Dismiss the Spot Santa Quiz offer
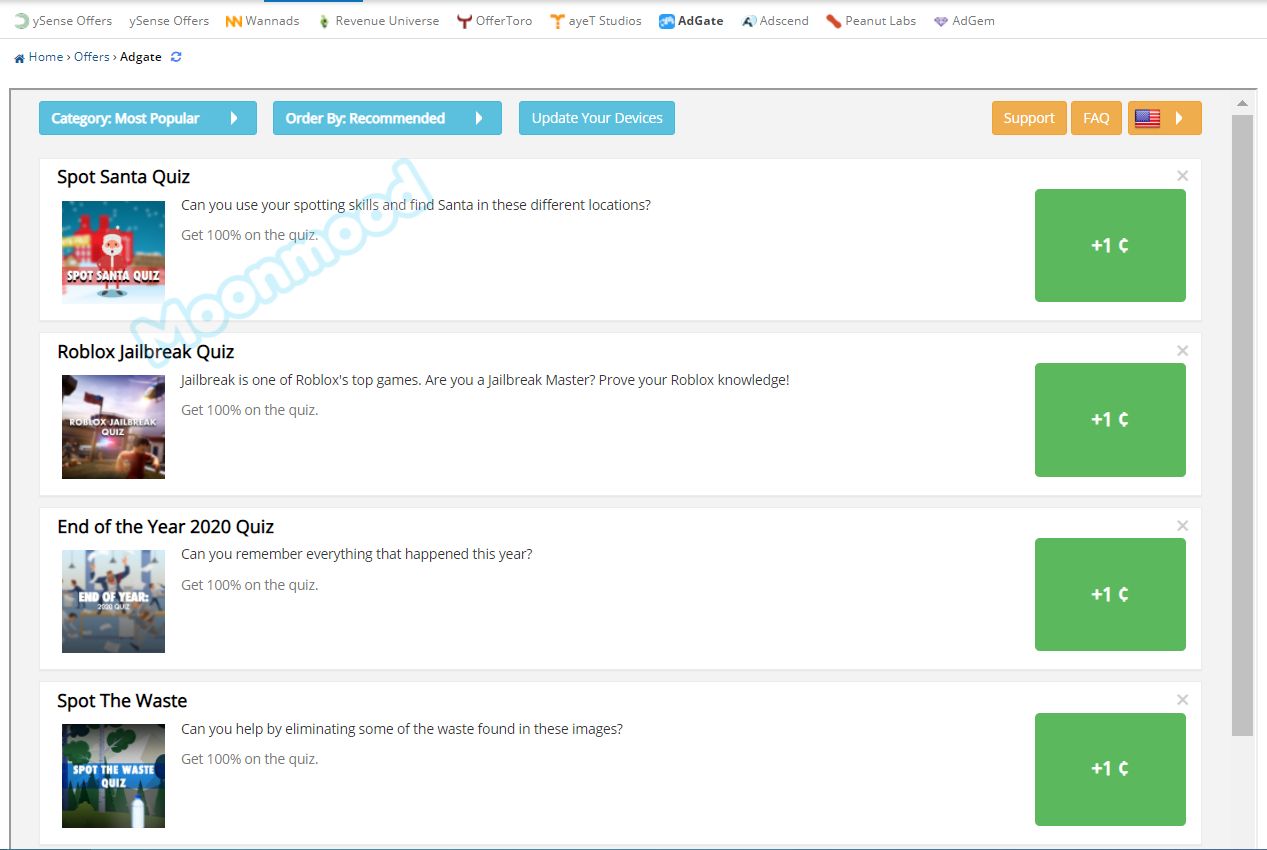 [1183, 176]
